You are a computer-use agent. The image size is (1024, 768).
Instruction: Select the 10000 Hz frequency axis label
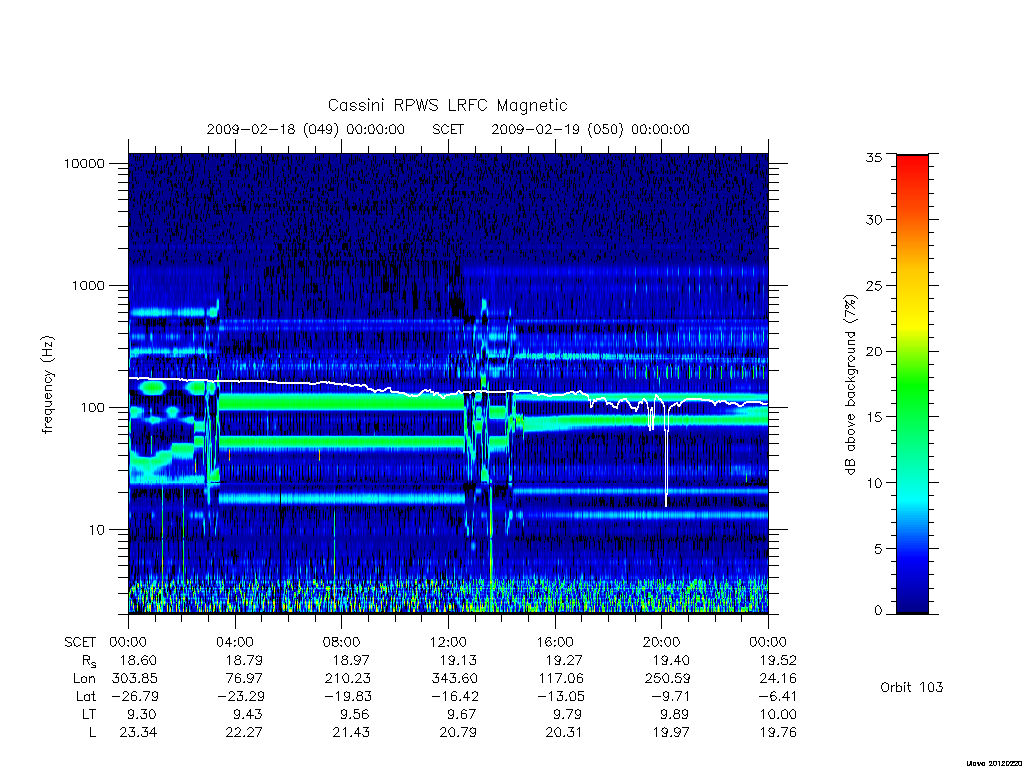[84, 163]
